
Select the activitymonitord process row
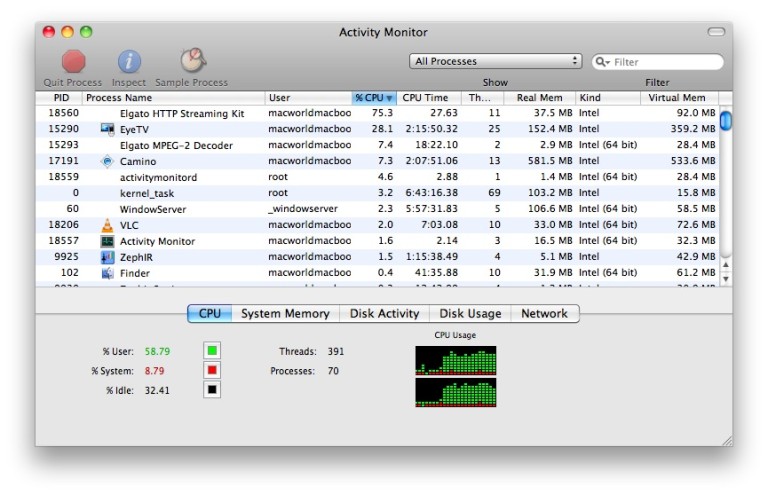[x=377, y=177]
